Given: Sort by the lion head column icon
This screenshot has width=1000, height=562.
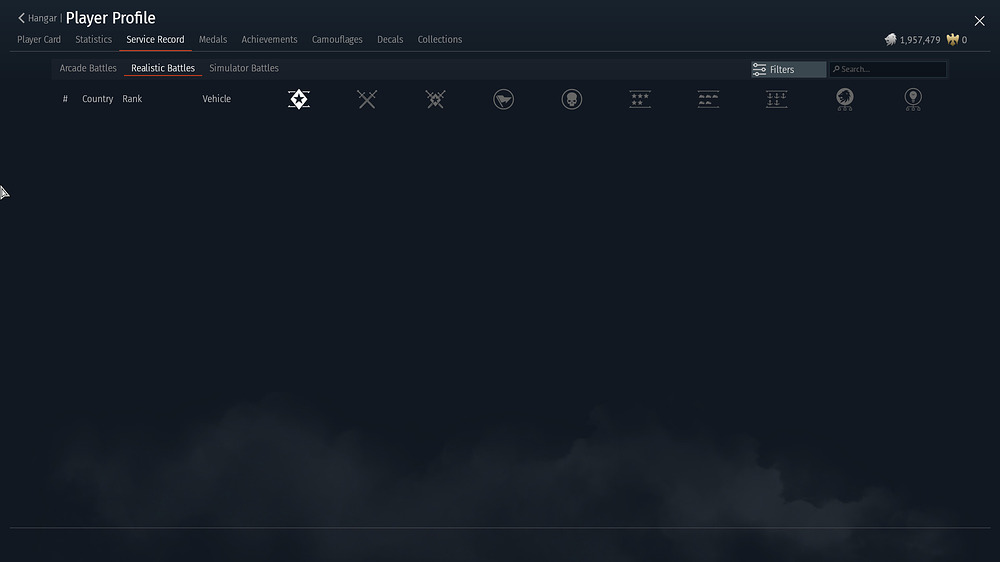Looking at the screenshot, I should point(845,99).
